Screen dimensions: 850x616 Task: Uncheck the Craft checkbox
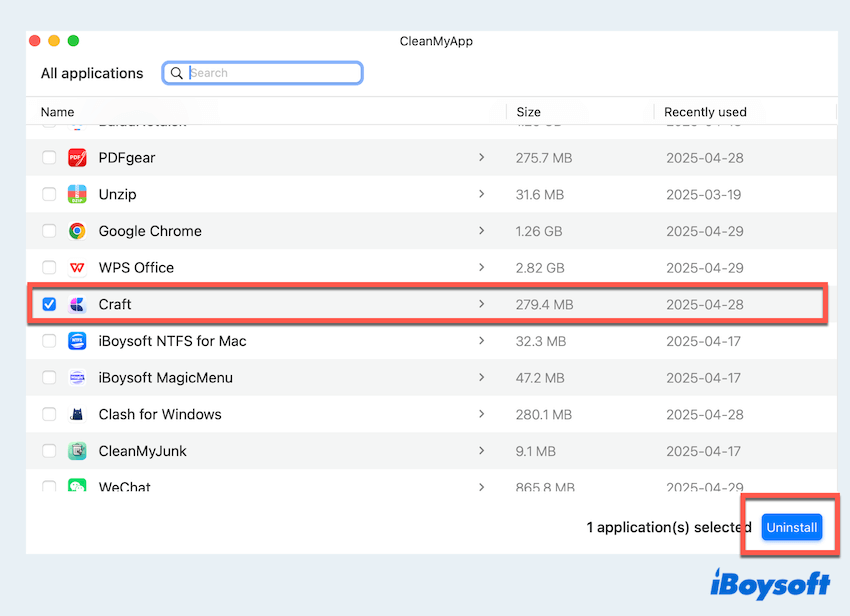pyautogui.click(x=49, y=304)
